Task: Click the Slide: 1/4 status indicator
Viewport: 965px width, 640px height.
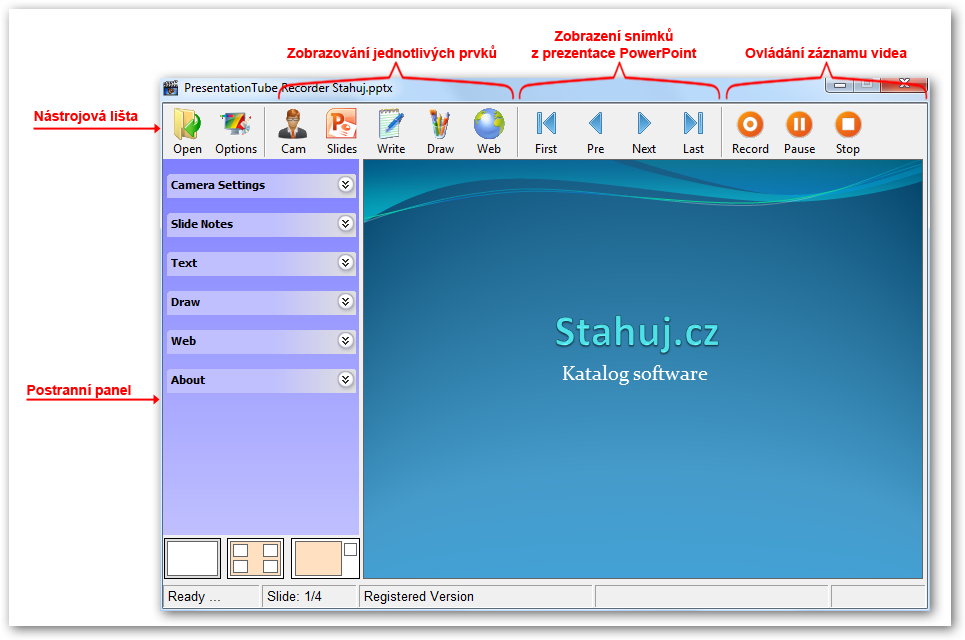Action: click(x=294, y=596)
